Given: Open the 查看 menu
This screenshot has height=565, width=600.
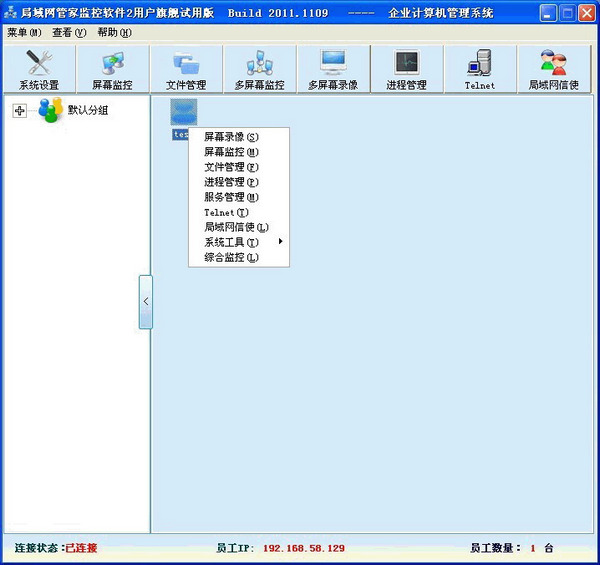Looking at the screenshot, I should pos(69,33).
